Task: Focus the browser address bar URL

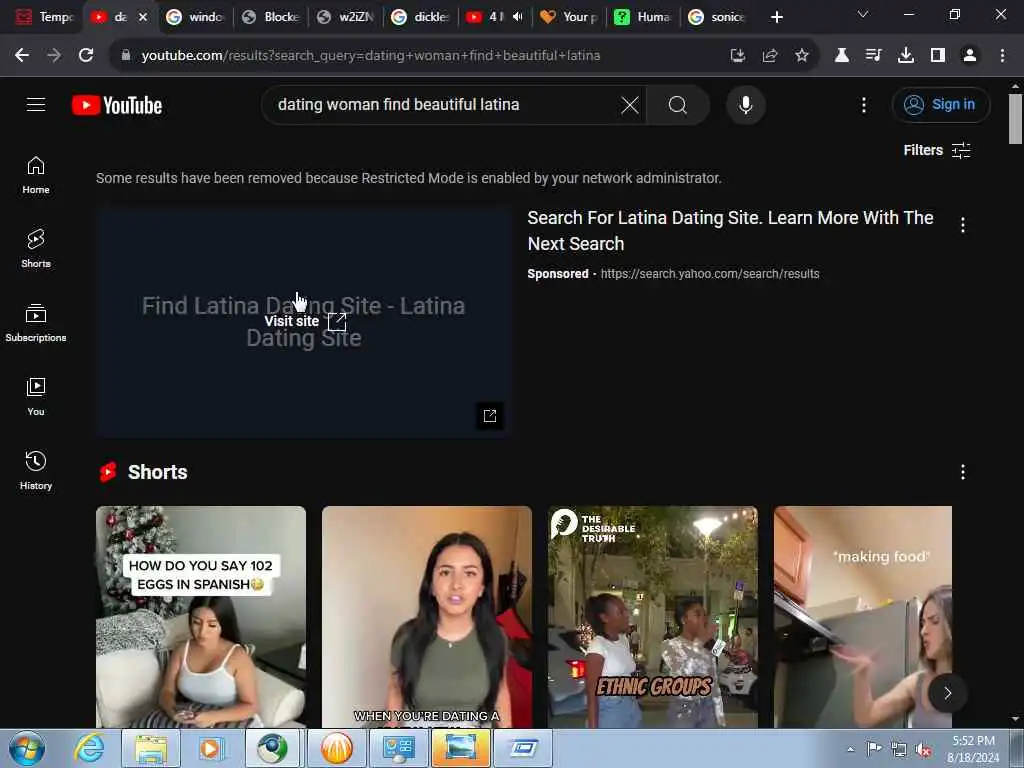Action: [370, 56]
